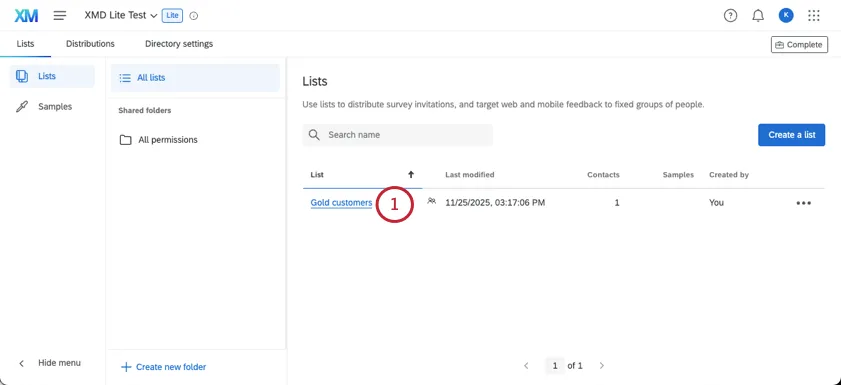Go to the previous page arrow

pyautogui.click(x=526, y=366)
